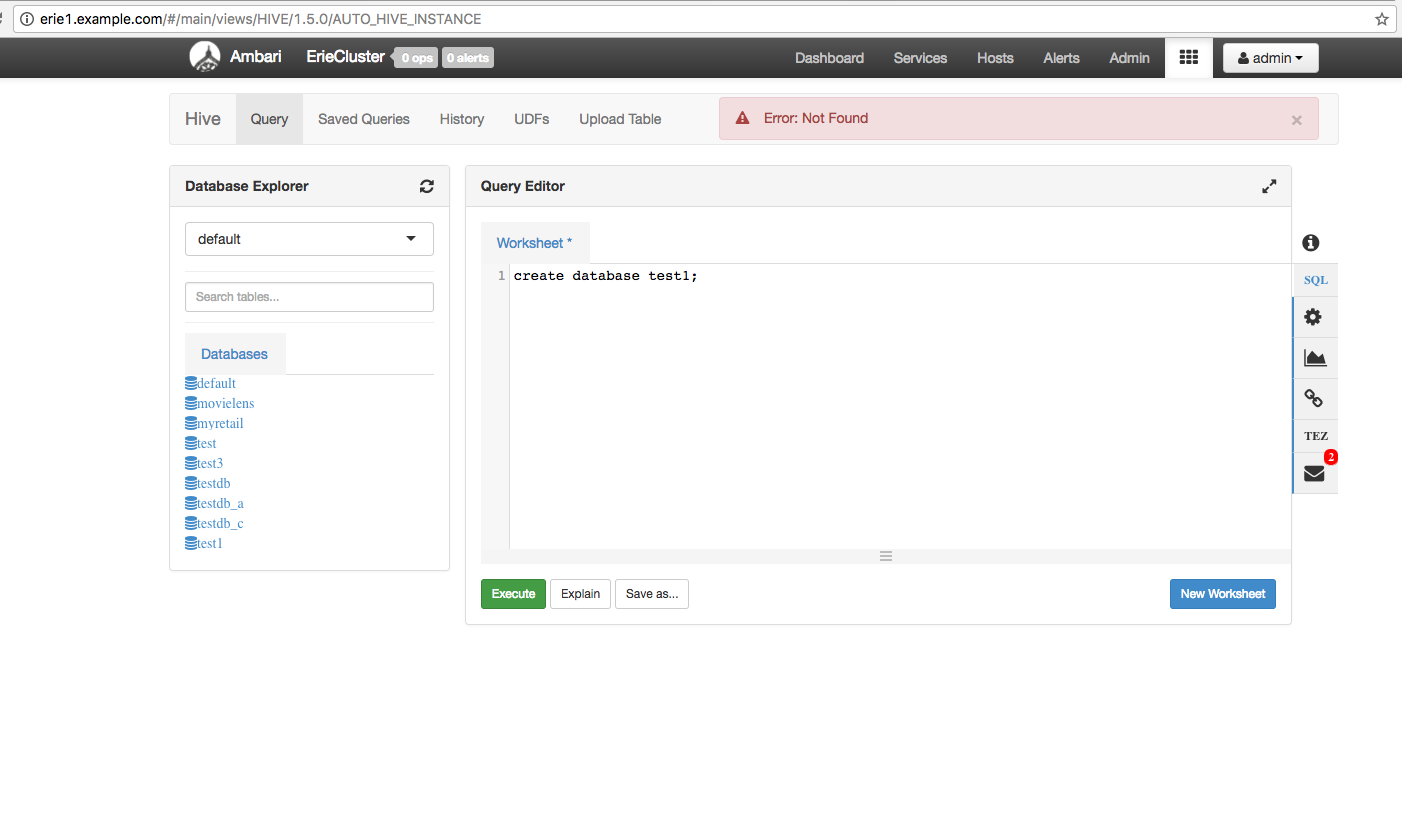
Task: Click the Explain button
Action: (580, 594)
